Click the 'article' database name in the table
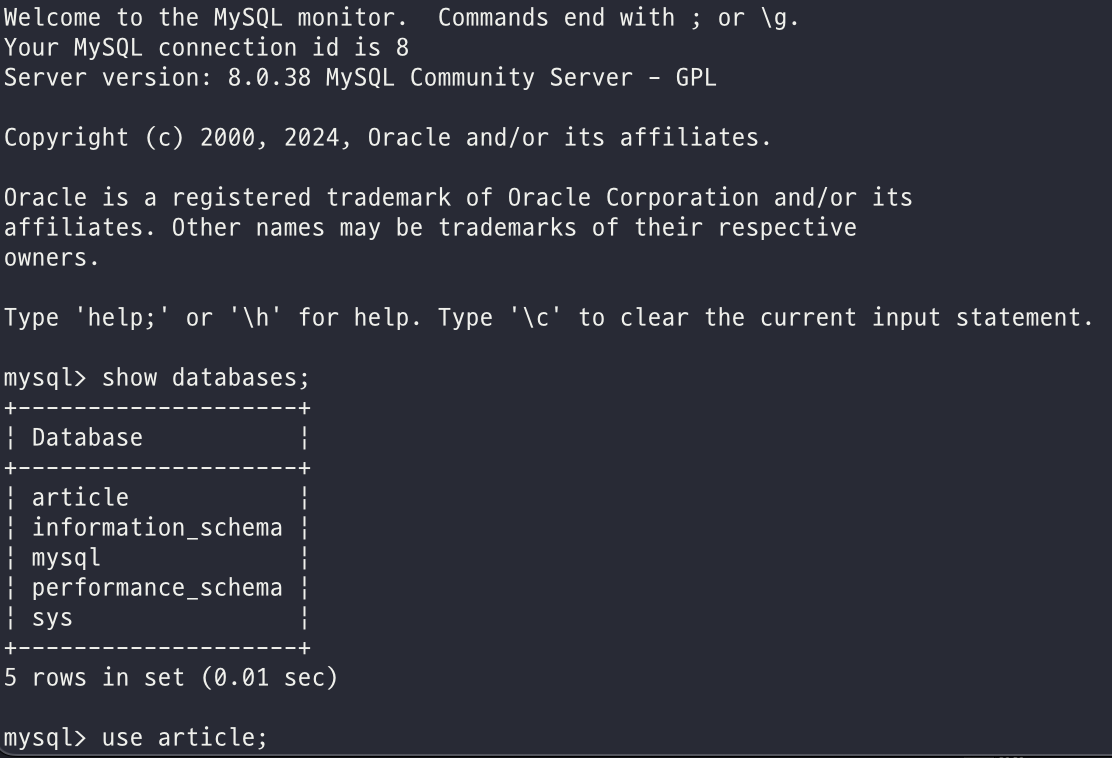 [x=80, y=497]
